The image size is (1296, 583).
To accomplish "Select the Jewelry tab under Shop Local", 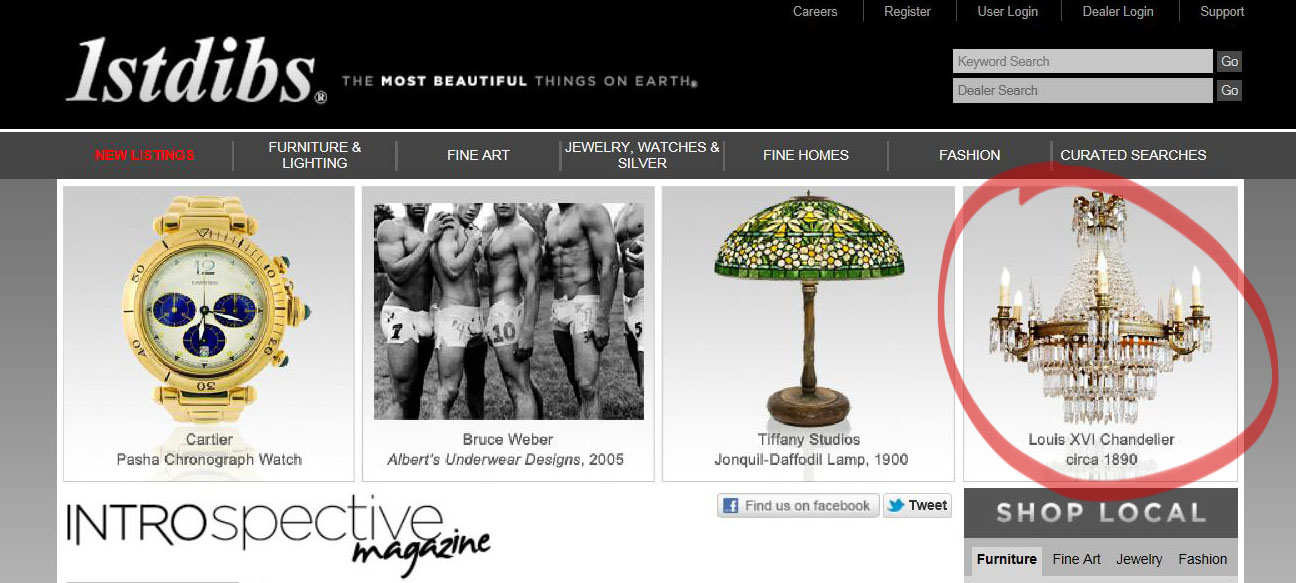I will [1139, 560].
